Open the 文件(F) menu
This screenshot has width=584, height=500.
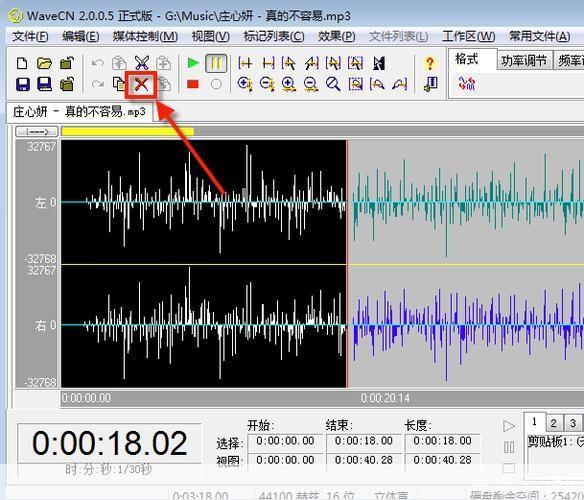31,37
